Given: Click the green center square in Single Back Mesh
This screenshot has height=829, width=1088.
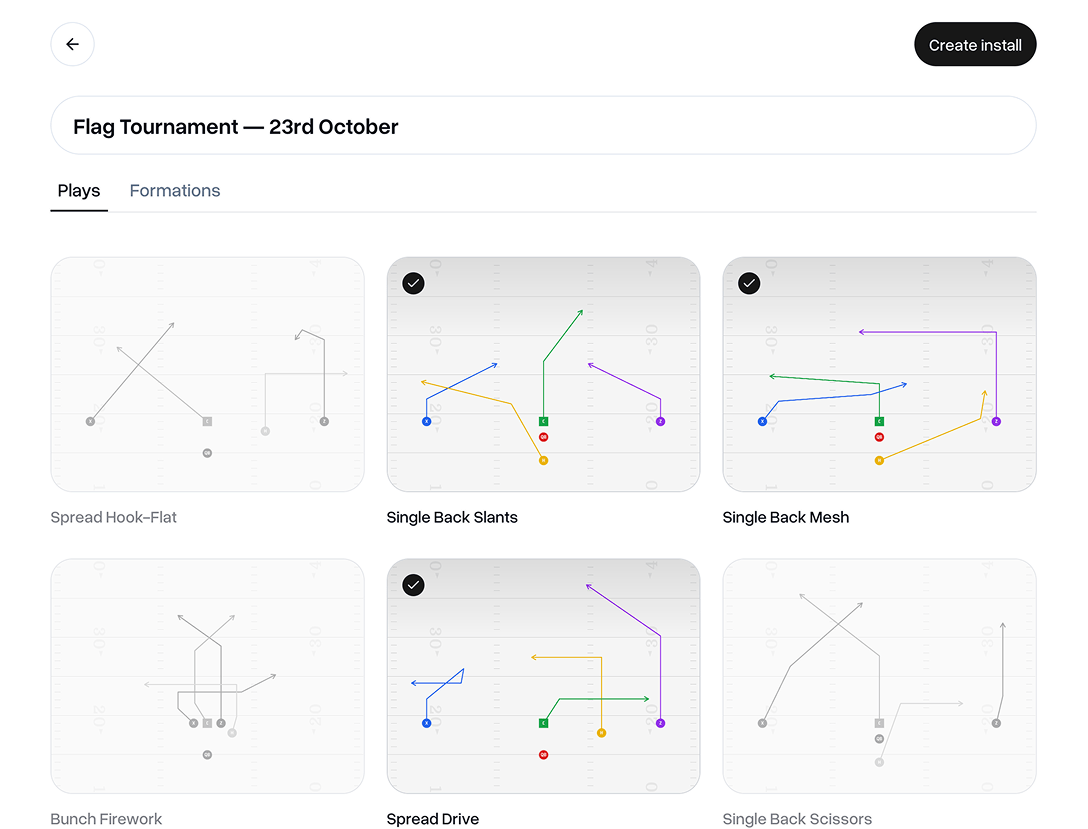Looking at the screenshot, I should point(879,422).
